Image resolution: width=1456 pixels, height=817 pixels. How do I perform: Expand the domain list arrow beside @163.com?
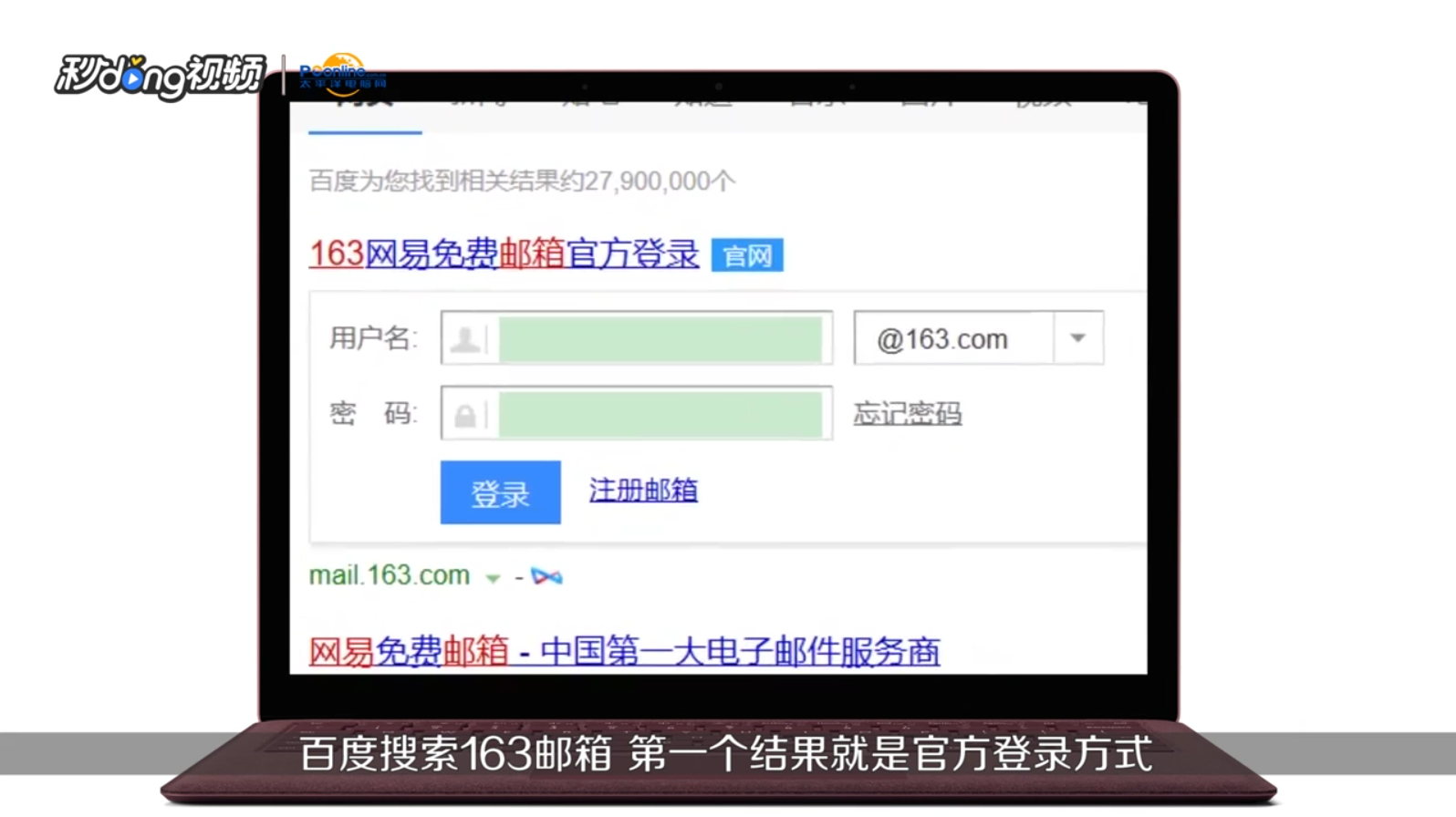[x=1078, y=338]
